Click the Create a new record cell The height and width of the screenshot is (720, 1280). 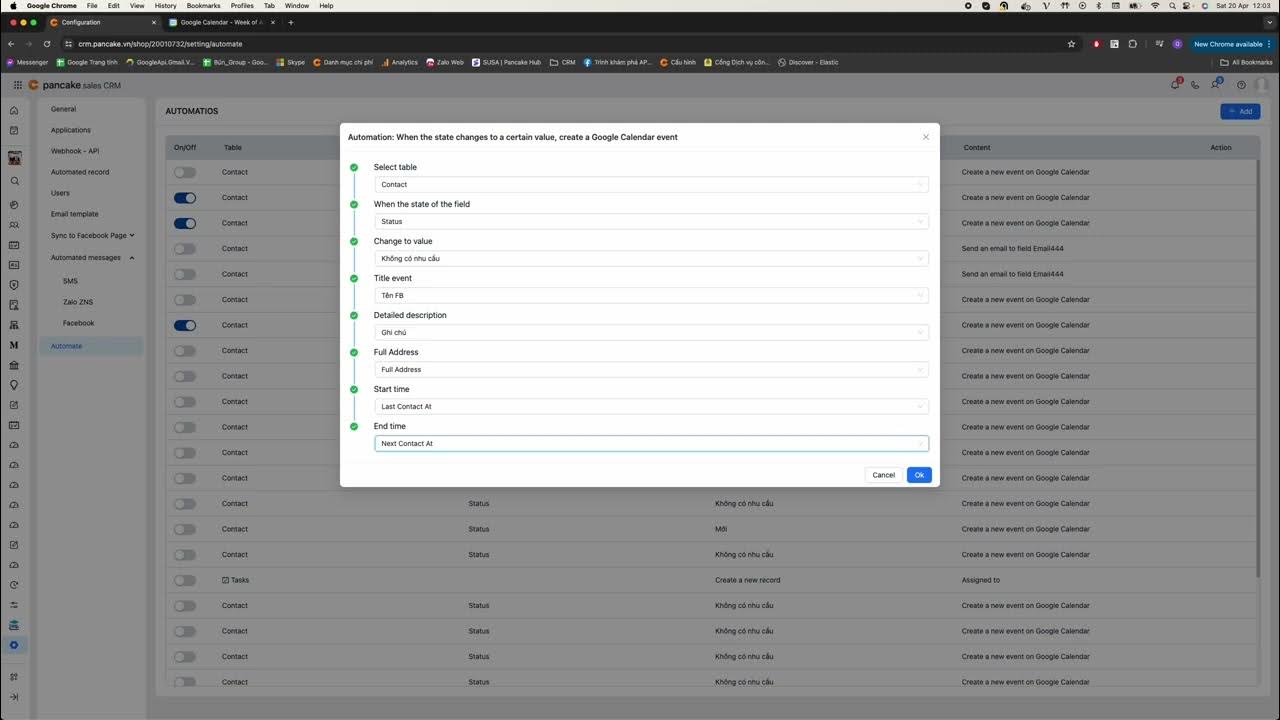tap(747, 580)
